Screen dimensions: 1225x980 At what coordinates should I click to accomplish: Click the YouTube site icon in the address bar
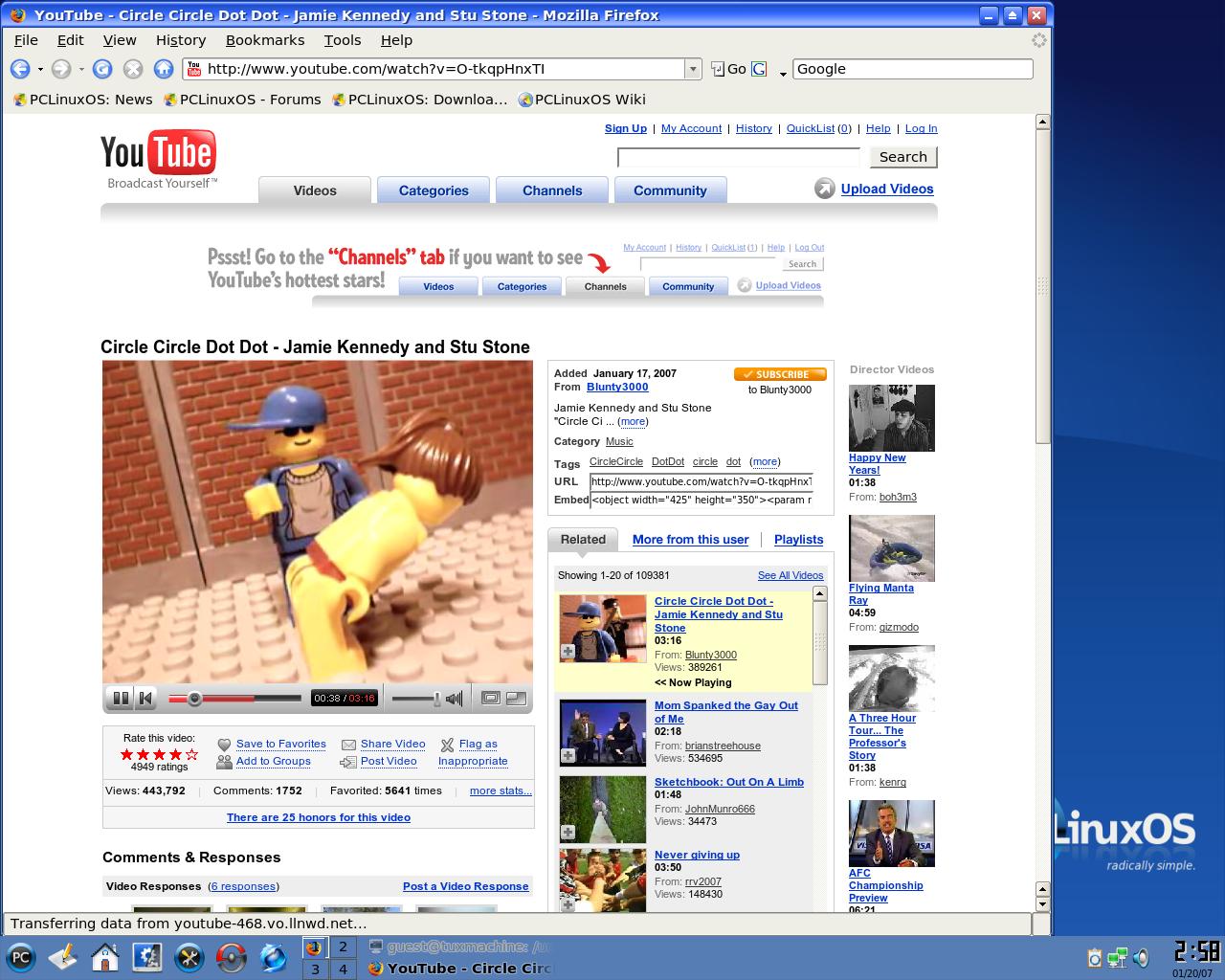click(194, 69)
